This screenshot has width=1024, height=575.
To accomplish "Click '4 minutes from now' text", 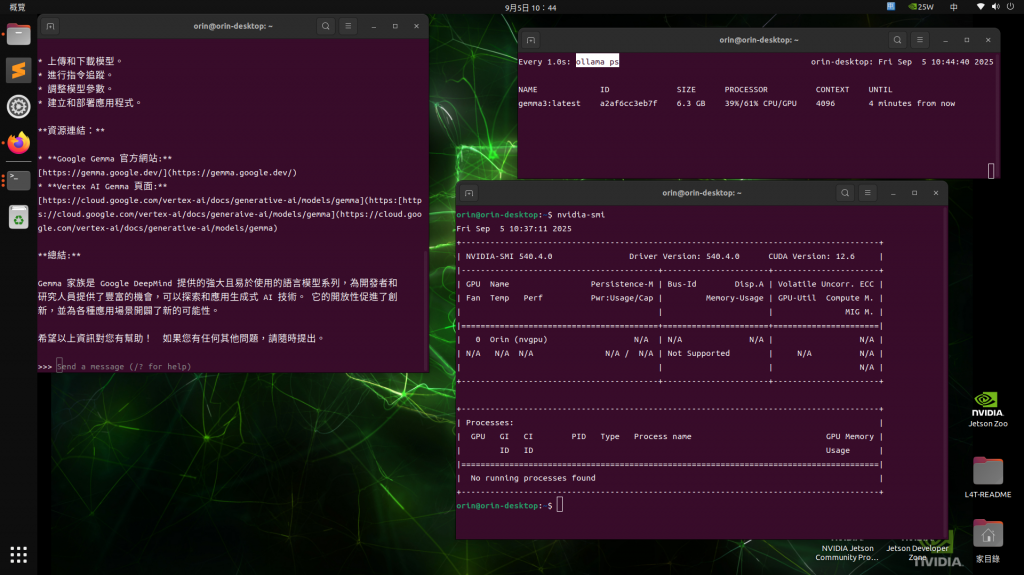I will coord(912,103).
